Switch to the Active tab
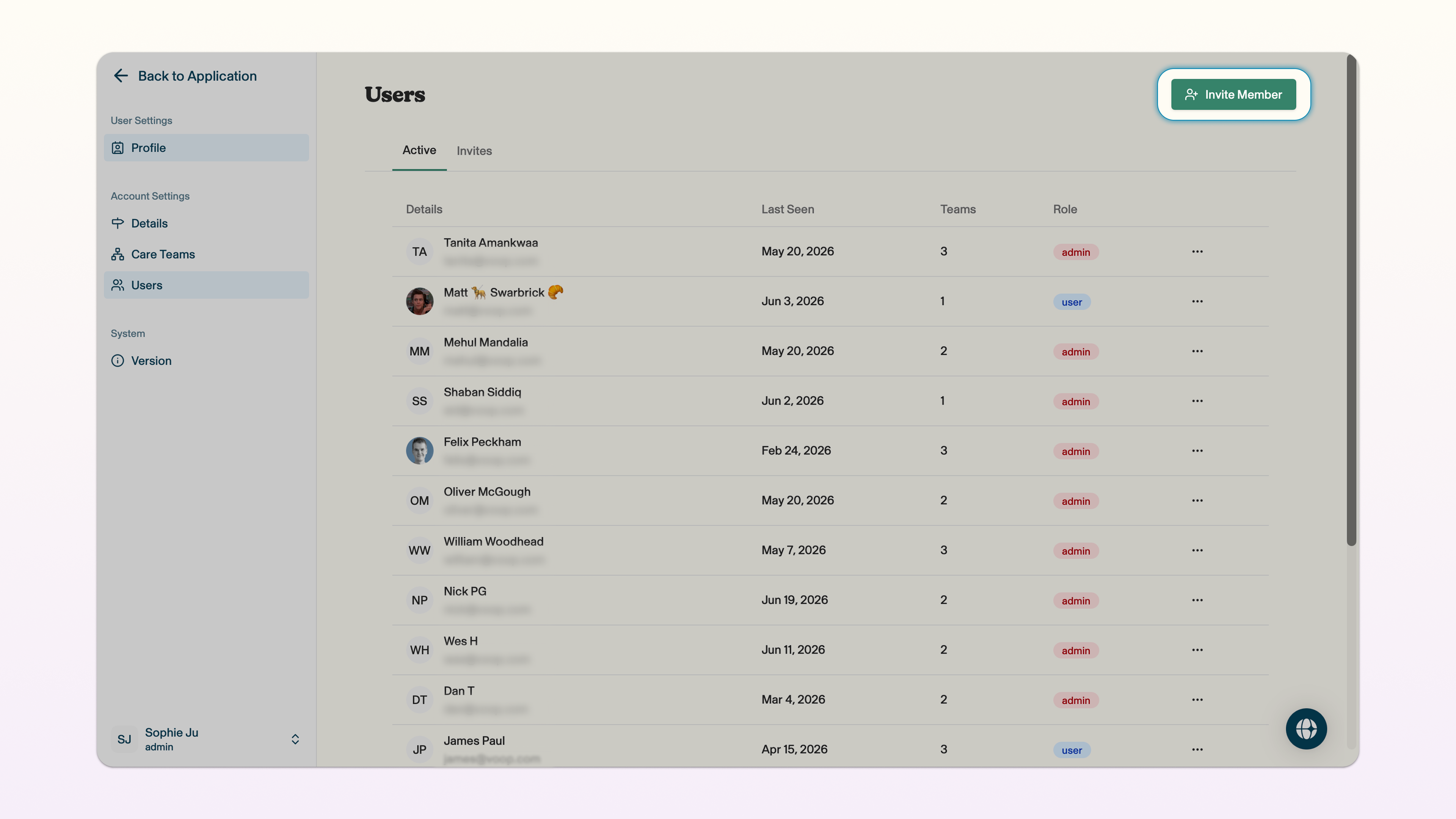 [x=419, y=151]
